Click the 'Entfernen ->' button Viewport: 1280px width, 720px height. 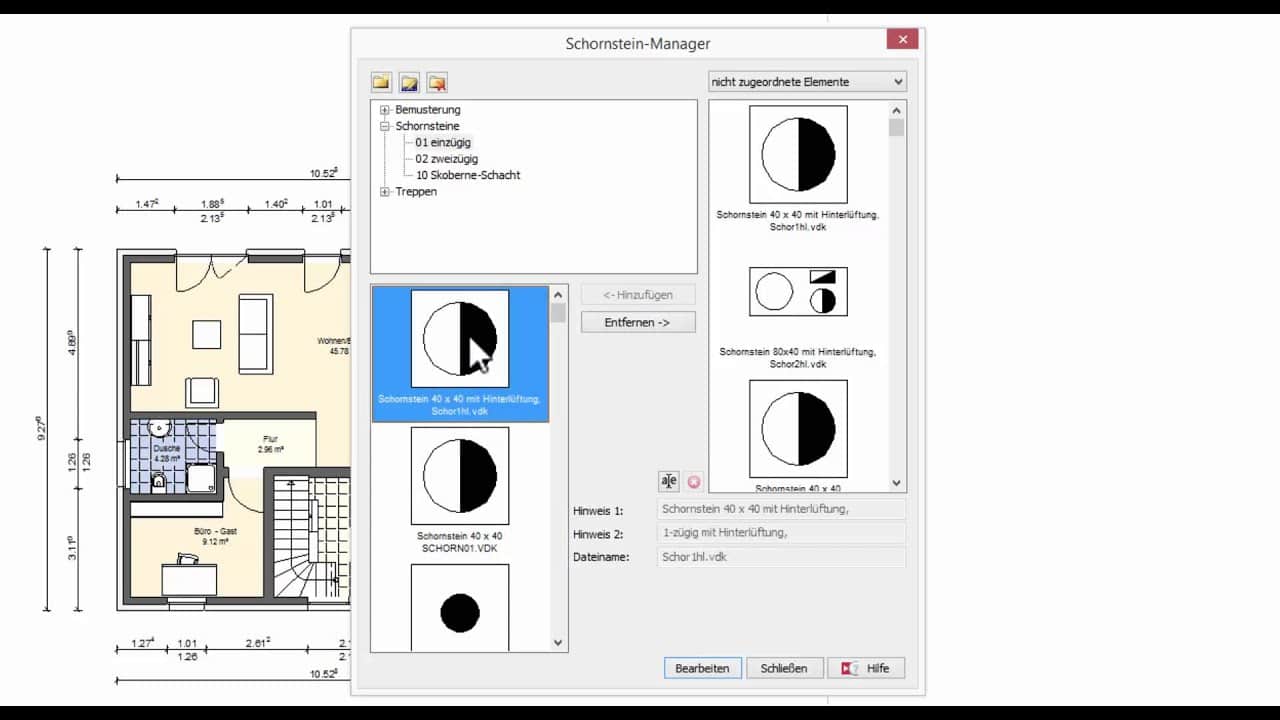click(638, 322)
